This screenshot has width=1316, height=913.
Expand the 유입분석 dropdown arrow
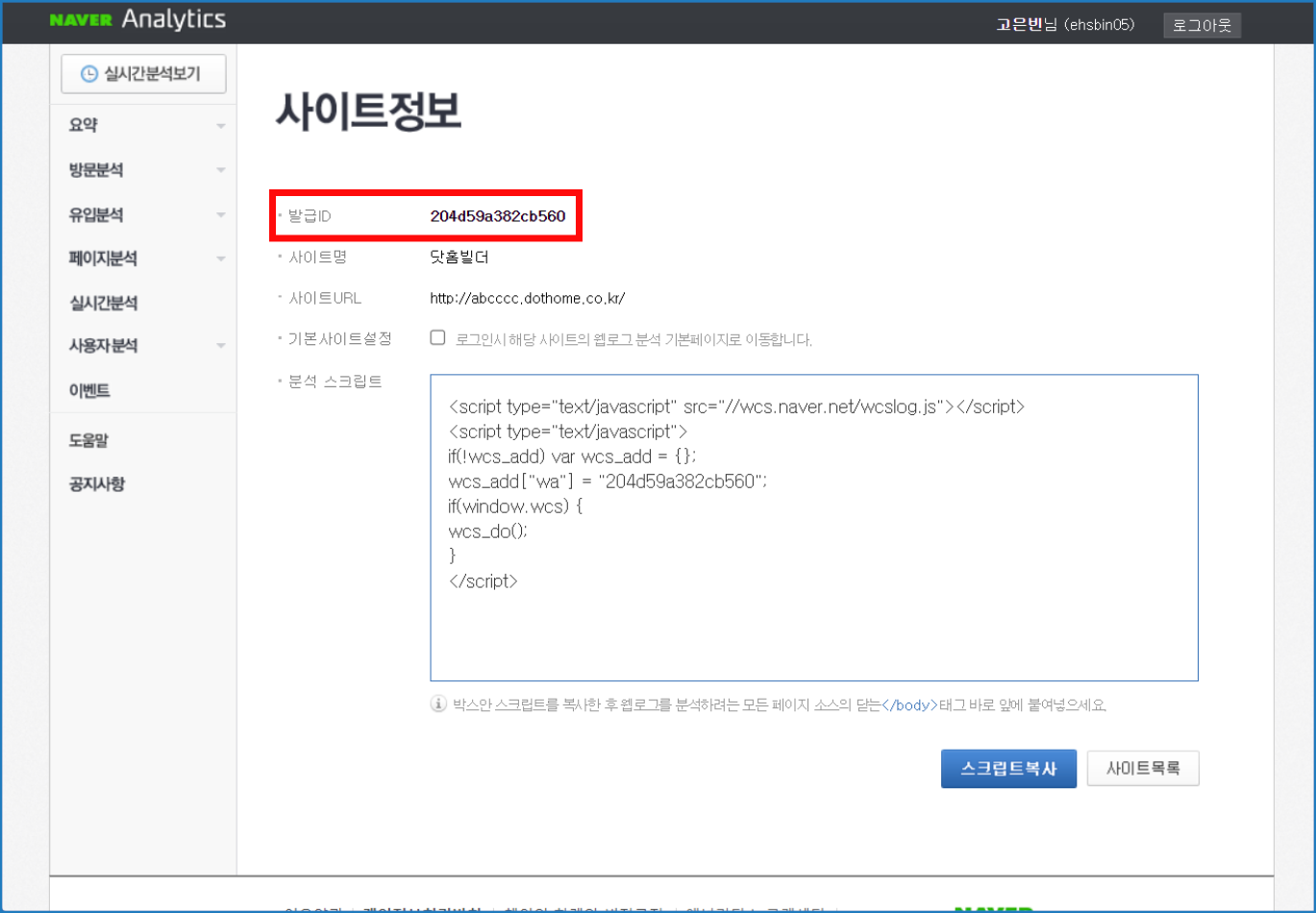[221, 214]
